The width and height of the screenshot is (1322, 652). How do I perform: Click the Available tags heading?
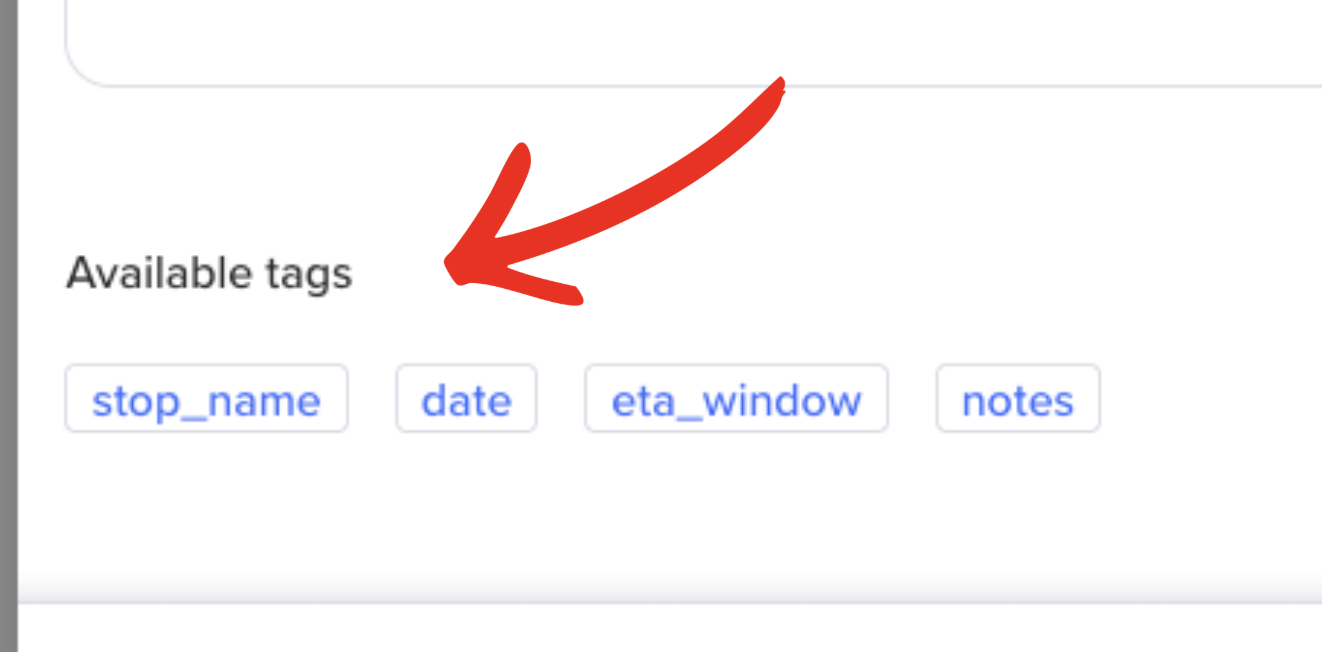click(209, 273)
